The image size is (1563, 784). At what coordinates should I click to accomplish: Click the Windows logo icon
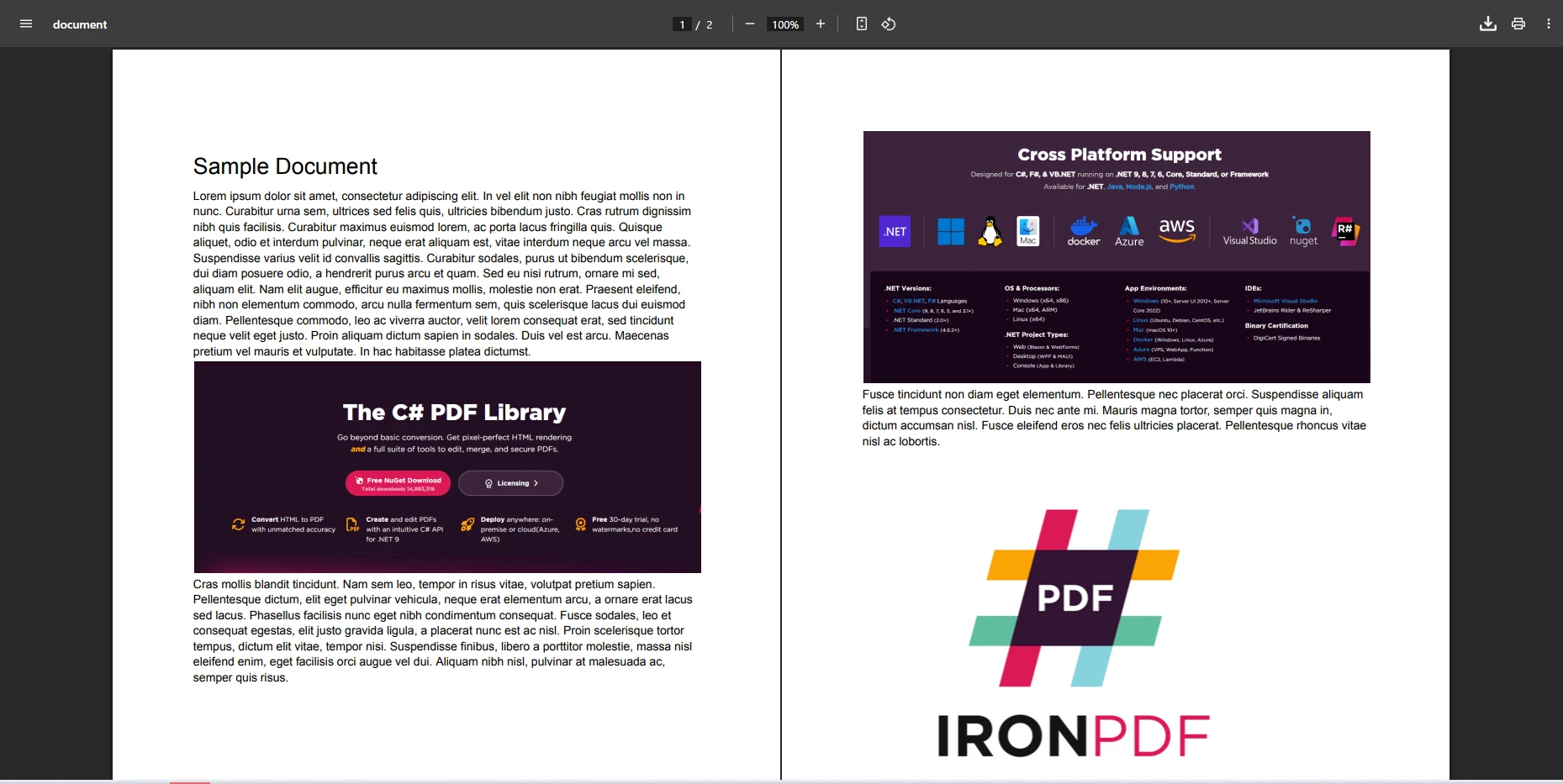click(x=950, y=231)
